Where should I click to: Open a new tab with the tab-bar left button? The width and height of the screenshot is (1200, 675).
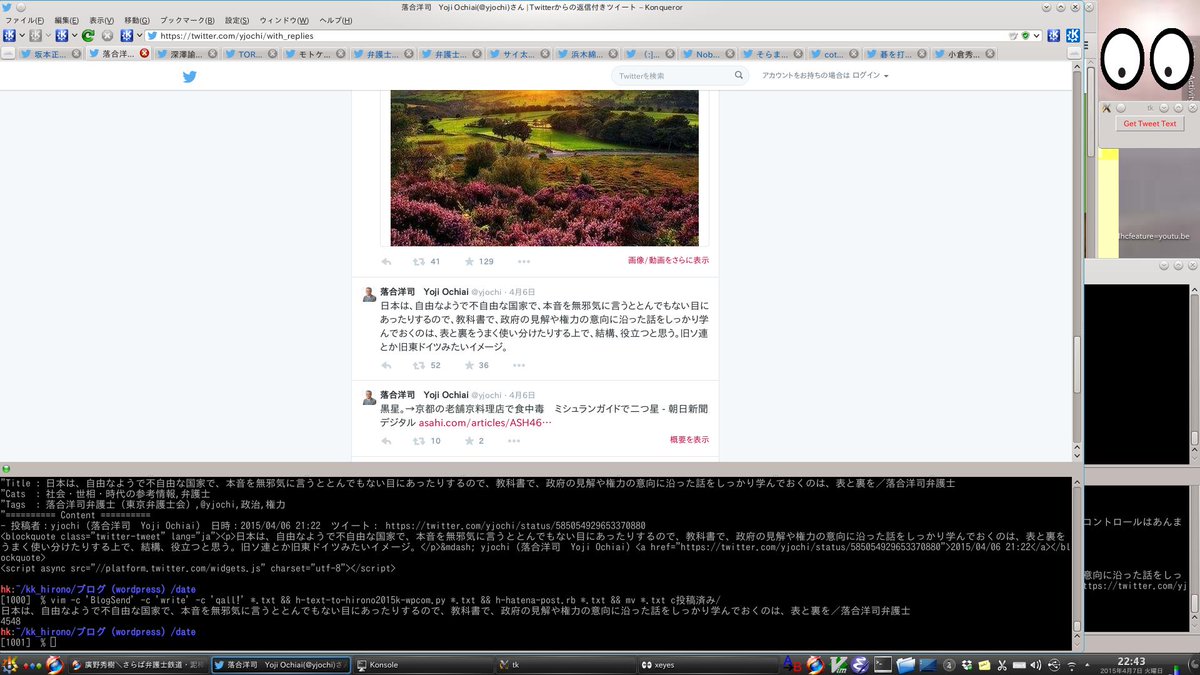coord(8,54)
